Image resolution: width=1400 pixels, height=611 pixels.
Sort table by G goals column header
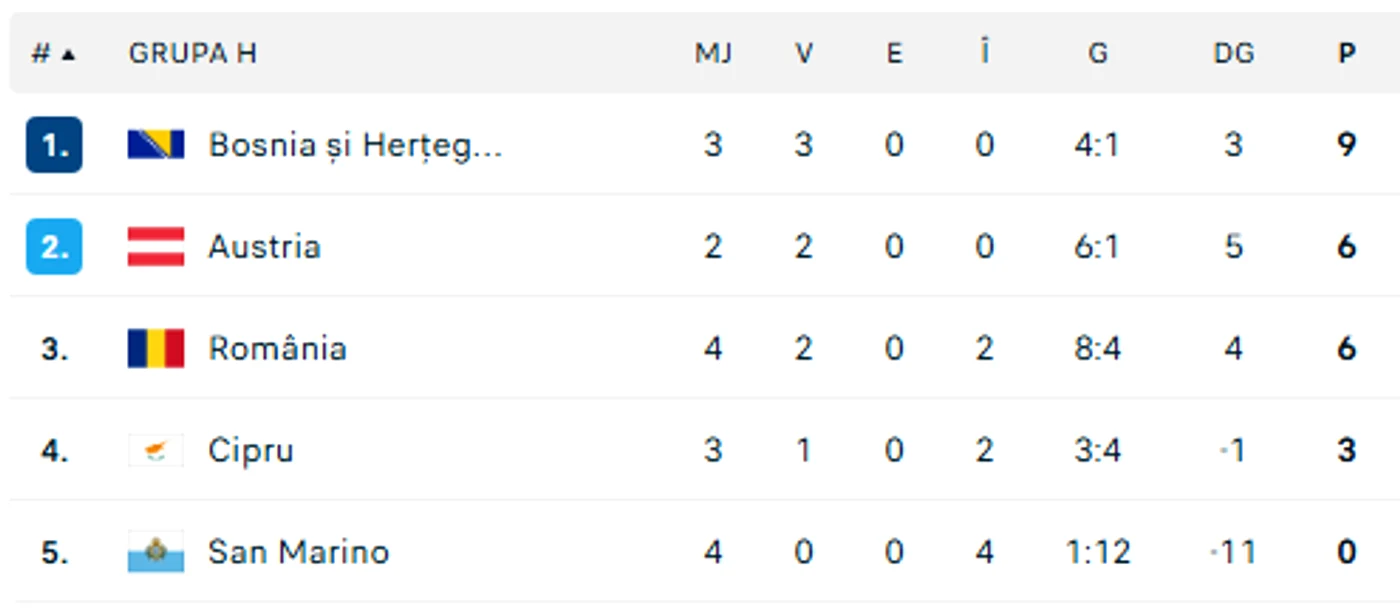(1098, 53)
